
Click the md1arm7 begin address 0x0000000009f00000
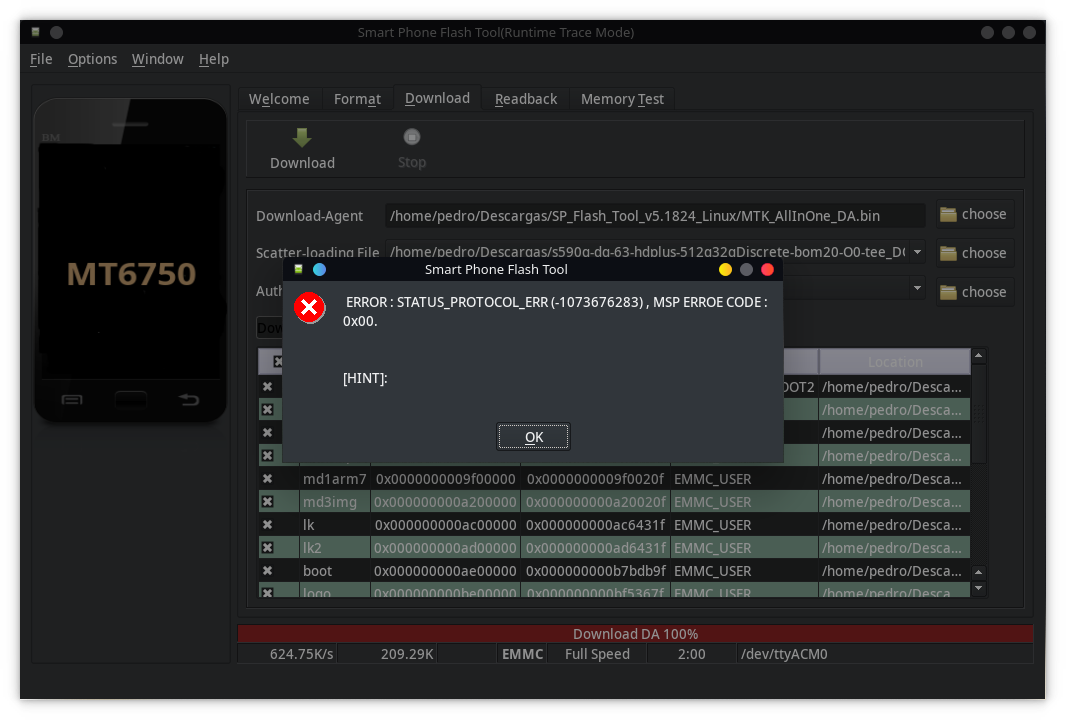[x=445, y=479]
